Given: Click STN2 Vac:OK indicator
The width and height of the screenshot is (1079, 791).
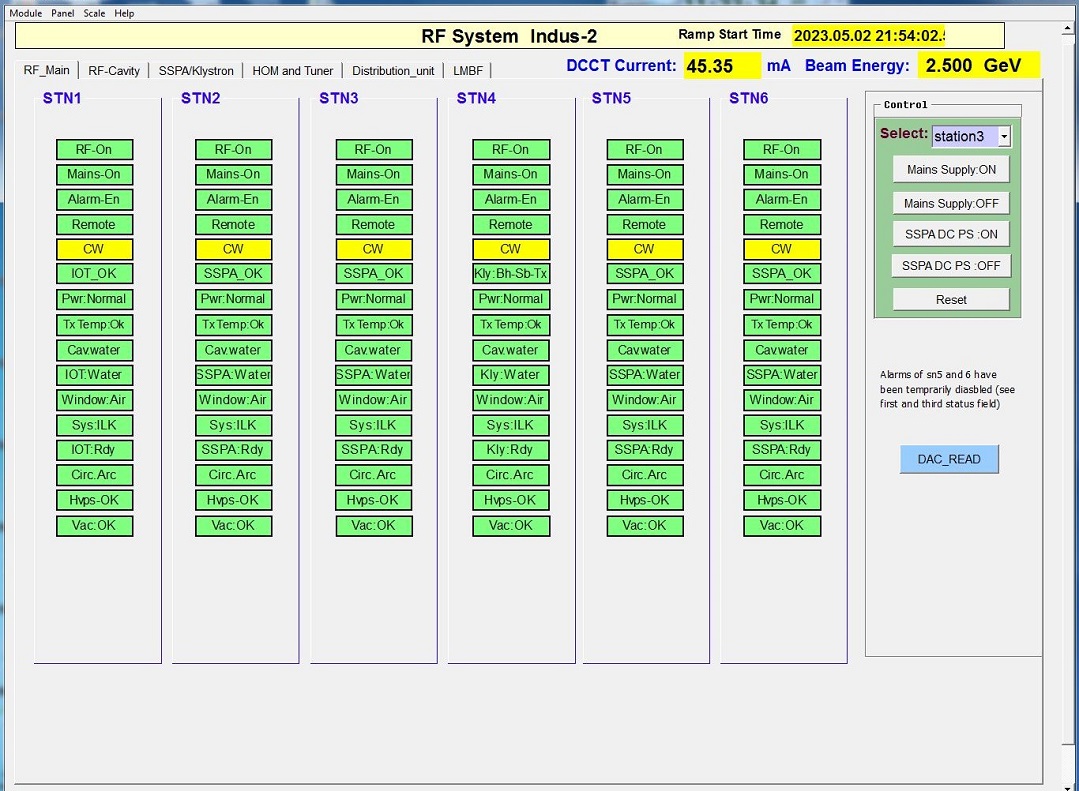Looking at the screenshot, I should (x=233, y=525).
